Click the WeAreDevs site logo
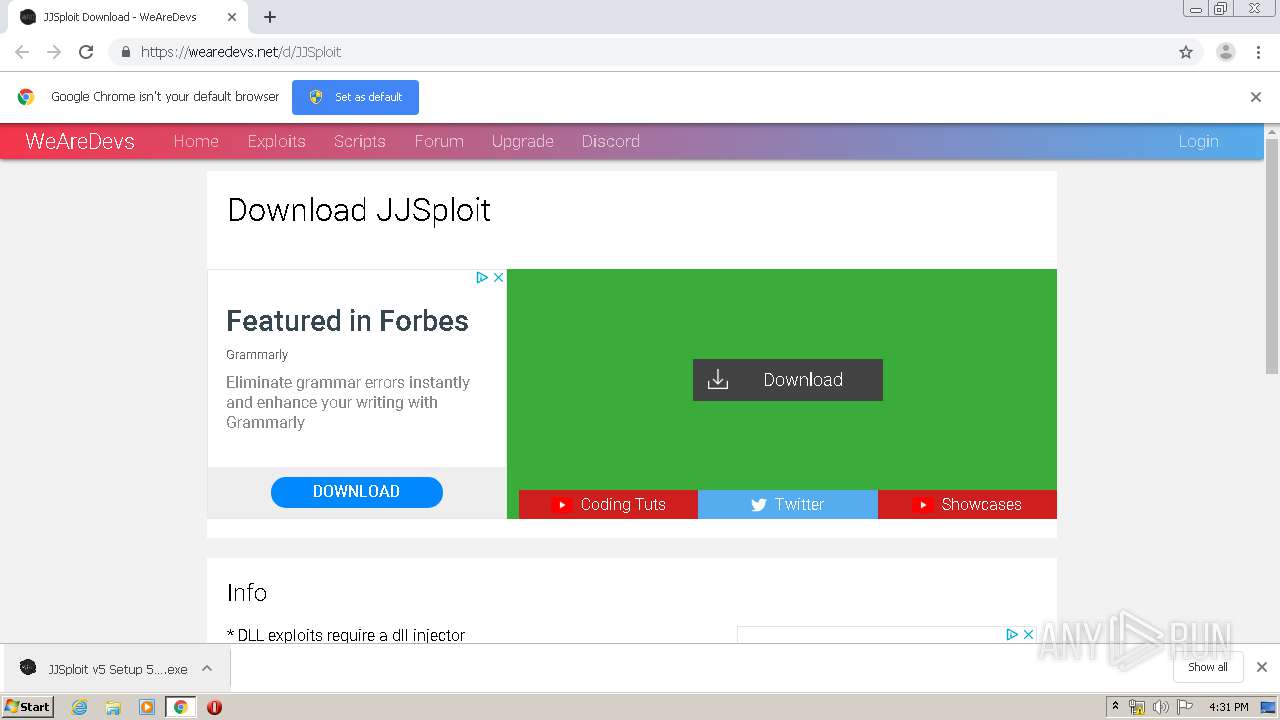This screenshot has height=720, width=1280. (x=80, y=141)
